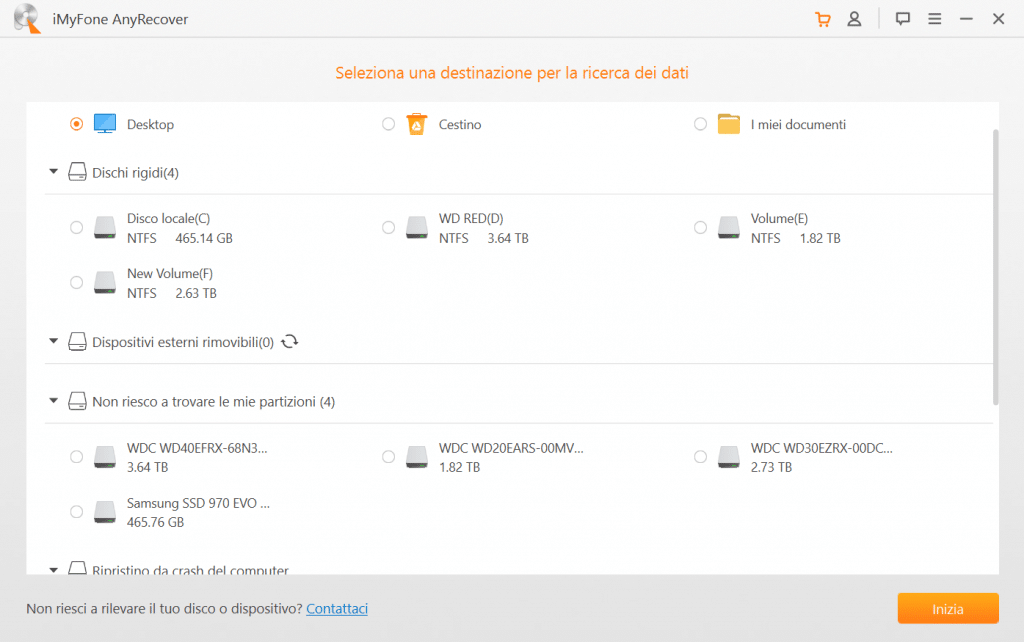1024x642 pixels.
Task: Click the iMyFone AnyRecover logo icon
Action: pyautogui.click(x=27, y=18)
